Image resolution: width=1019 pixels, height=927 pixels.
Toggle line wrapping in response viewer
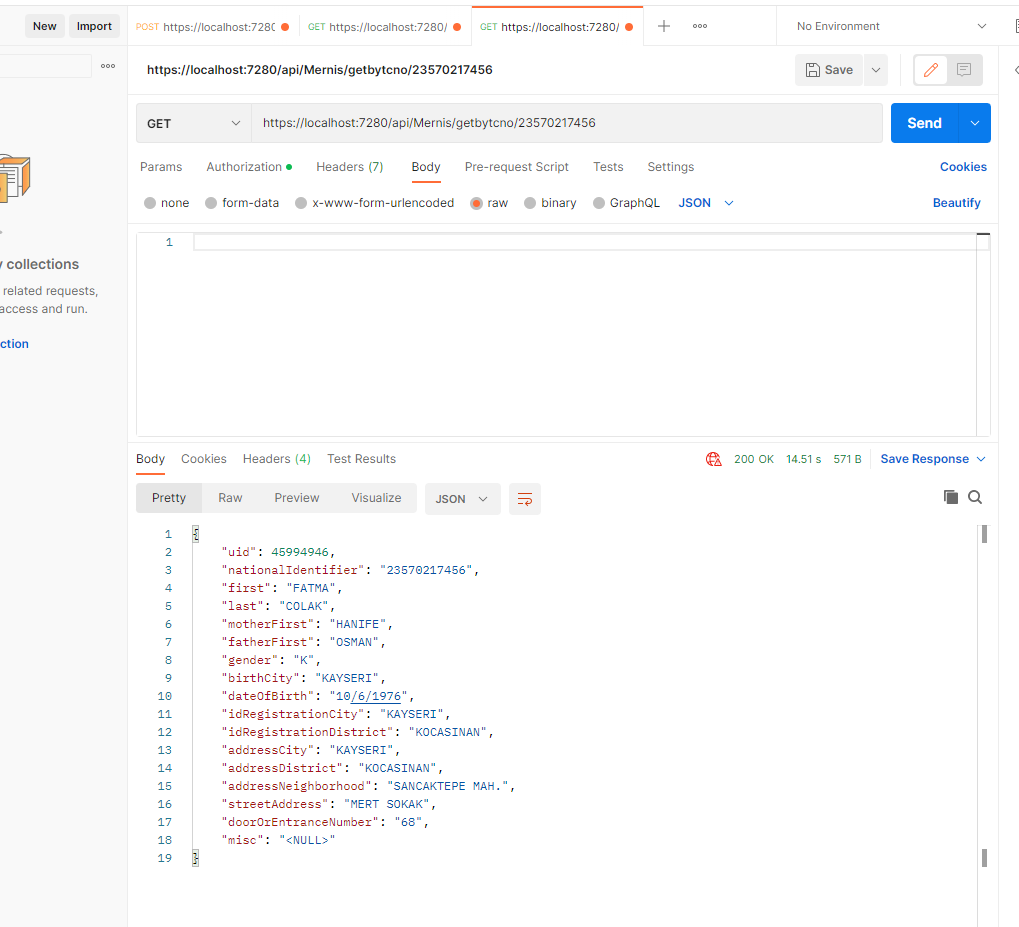(525, 498)
